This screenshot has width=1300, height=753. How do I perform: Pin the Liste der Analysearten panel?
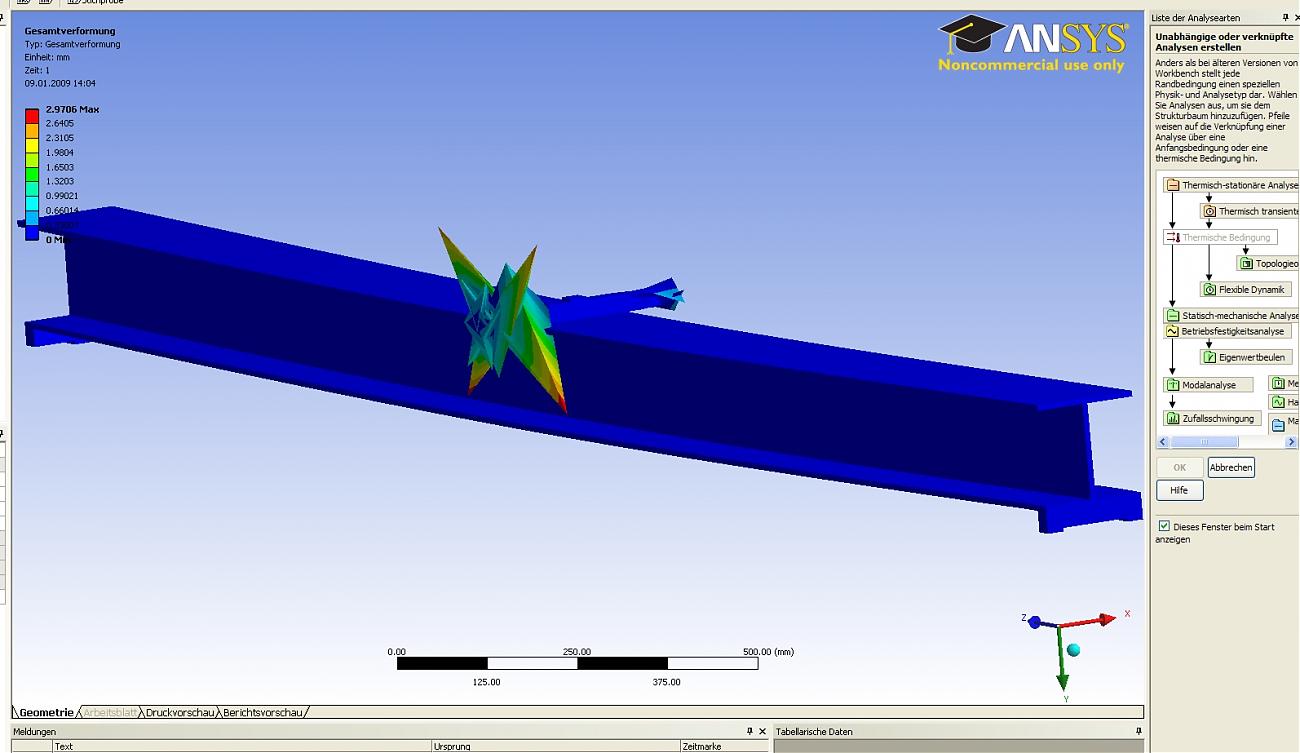1286,18
